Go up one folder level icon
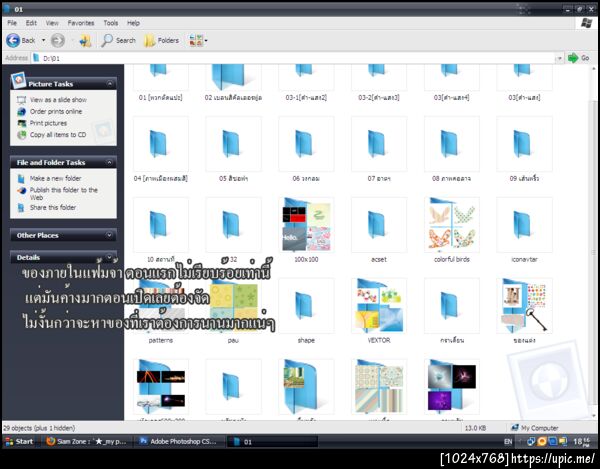Image resolution: width=600 pixels, height=469 pixels. (x=85, y=40)
